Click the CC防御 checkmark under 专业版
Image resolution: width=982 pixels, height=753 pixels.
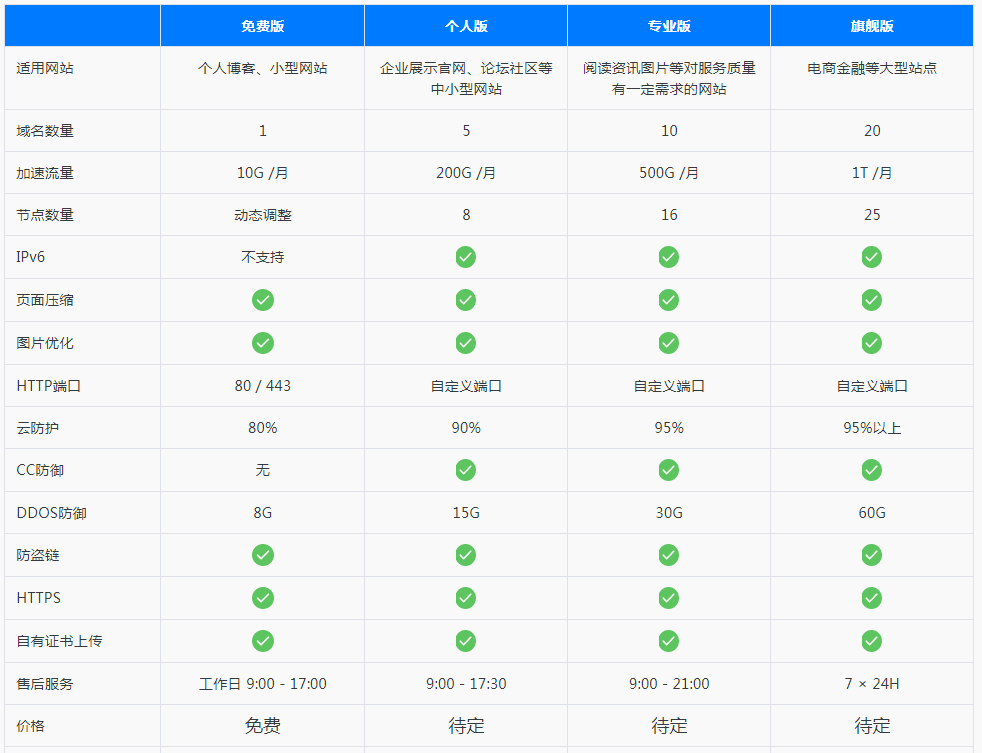[x=668, y=470]
